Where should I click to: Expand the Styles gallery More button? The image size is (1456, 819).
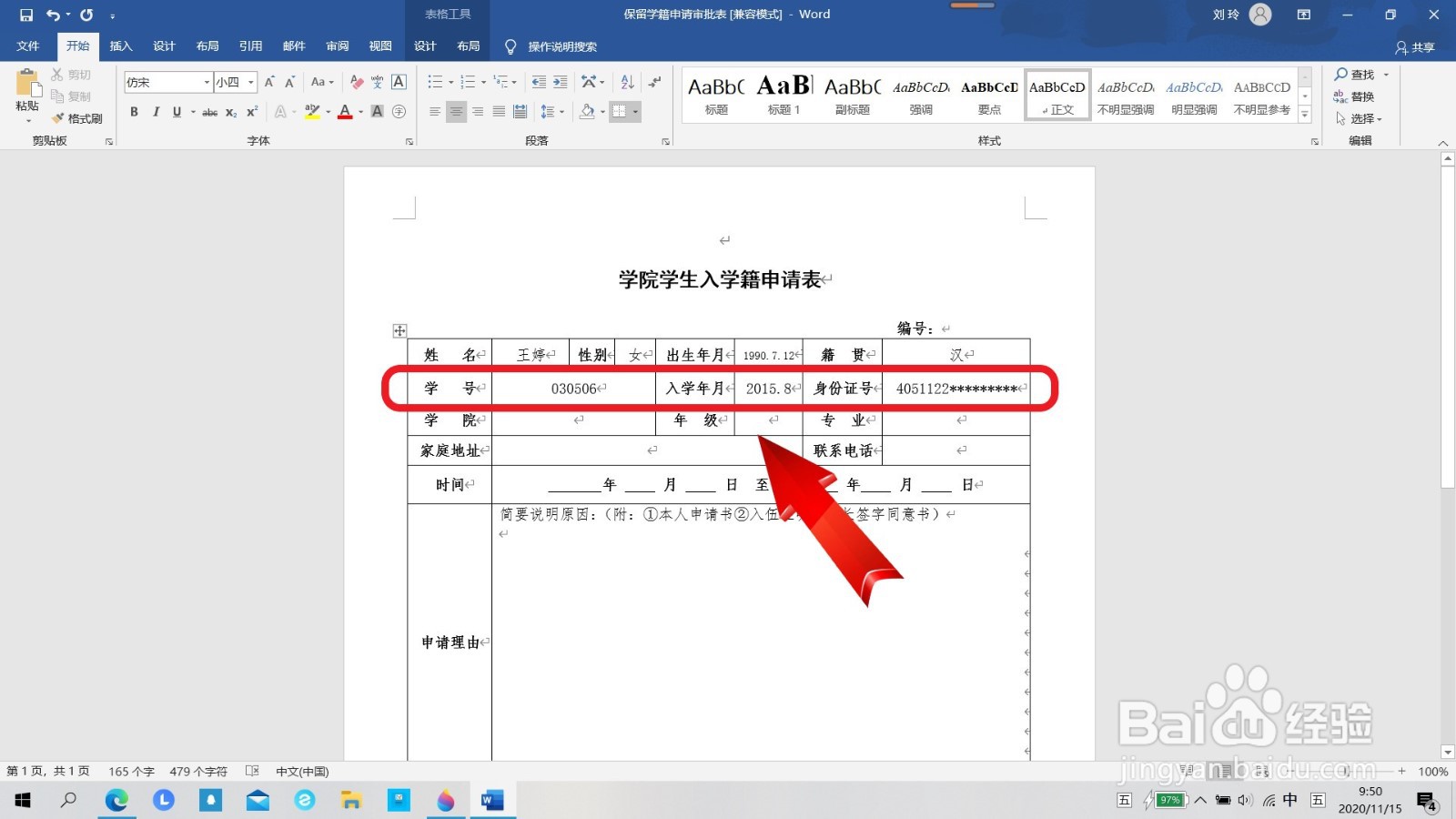click(1305, 115)
